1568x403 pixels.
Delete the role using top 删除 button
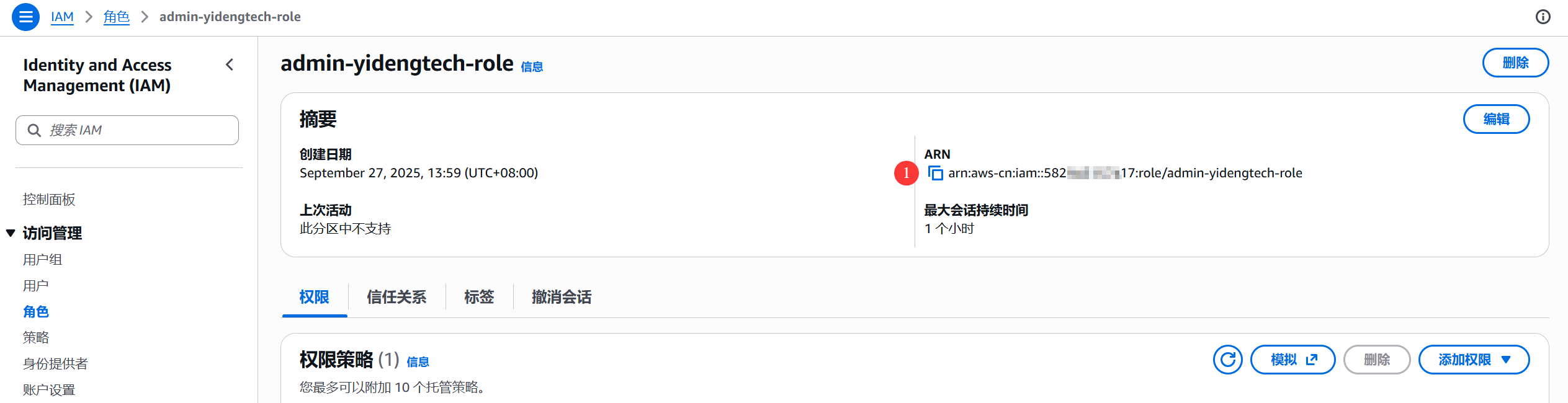click(1515, 63)
